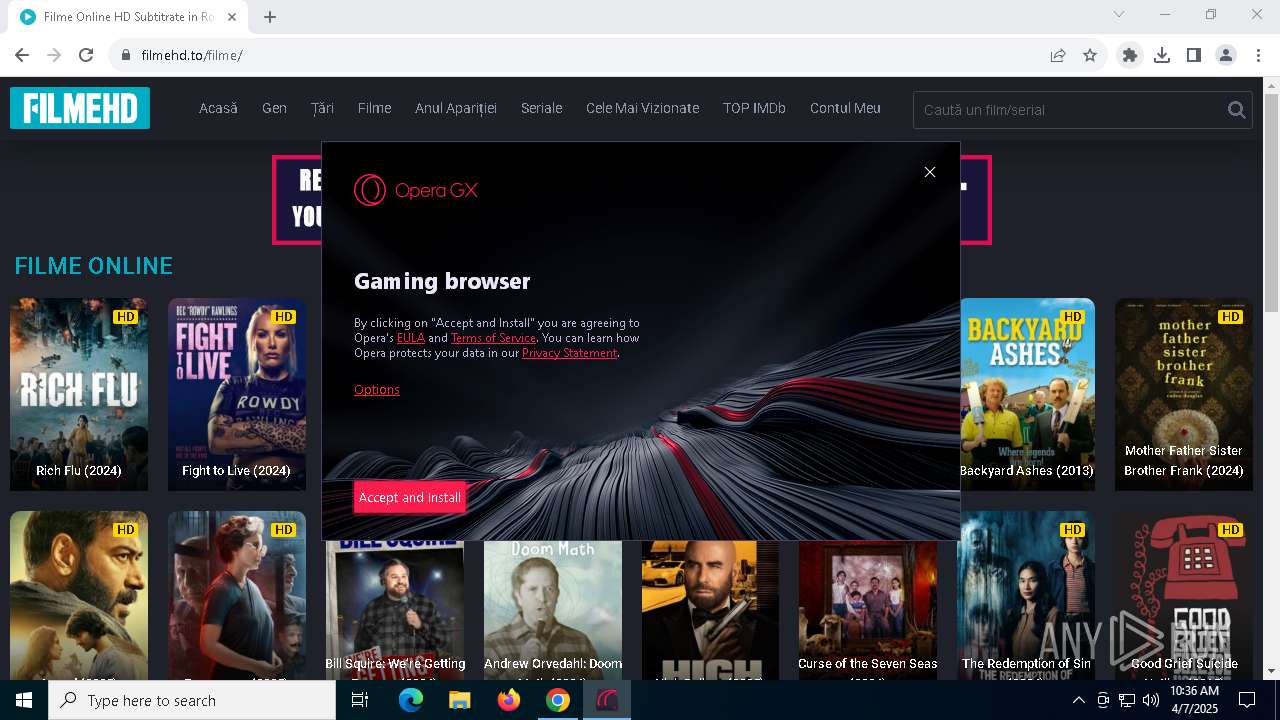This screenshot has height=720, width=1280.
Task: Click the address bar URL filmehd.to/filme/
Action: click(x=192, y=55)
